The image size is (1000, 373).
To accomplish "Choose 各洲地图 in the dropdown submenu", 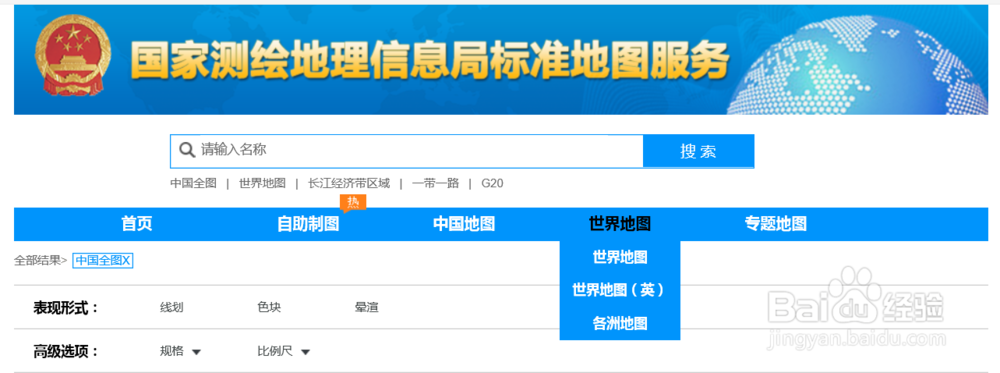I will [620, 323].
